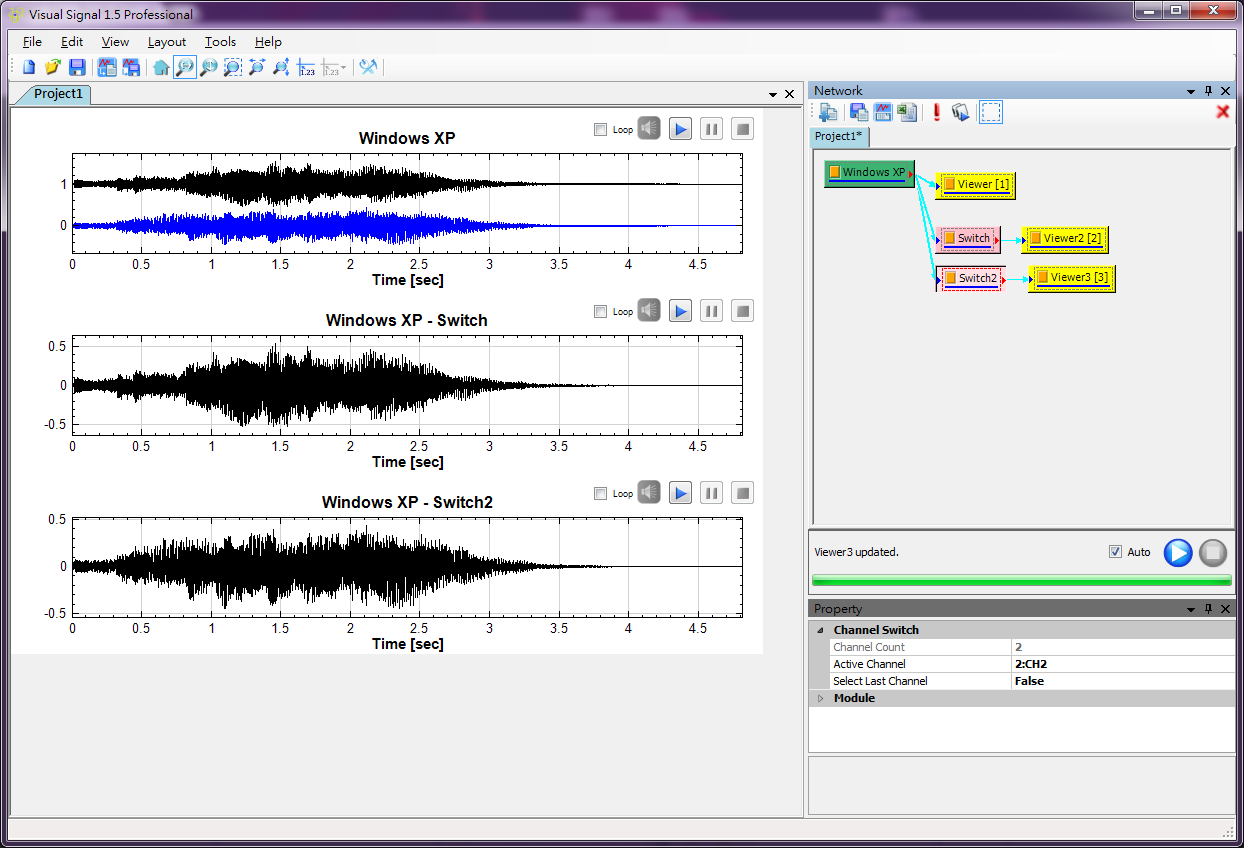Select the Project1 tab in the viewer area

click(x=57, y=94)
